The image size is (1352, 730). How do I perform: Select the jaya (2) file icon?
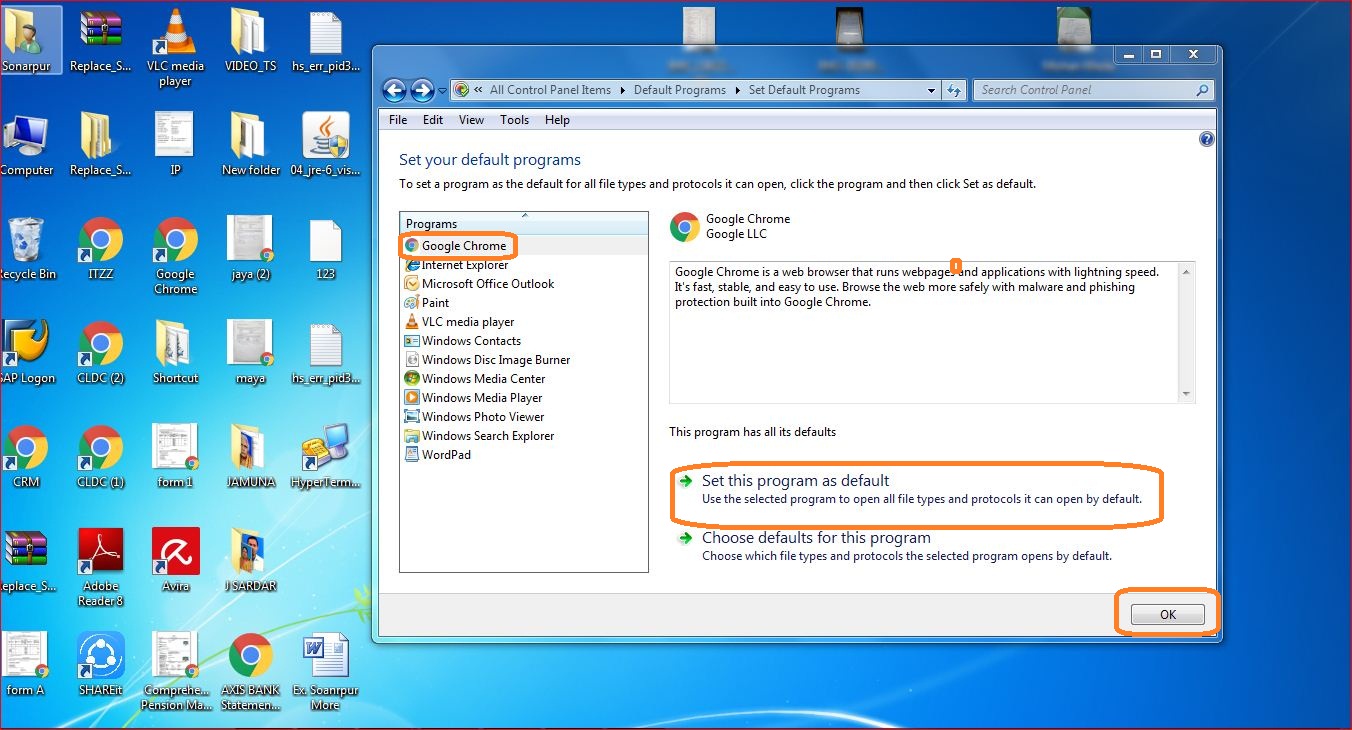pyautogui.click(x=250, y=248)
